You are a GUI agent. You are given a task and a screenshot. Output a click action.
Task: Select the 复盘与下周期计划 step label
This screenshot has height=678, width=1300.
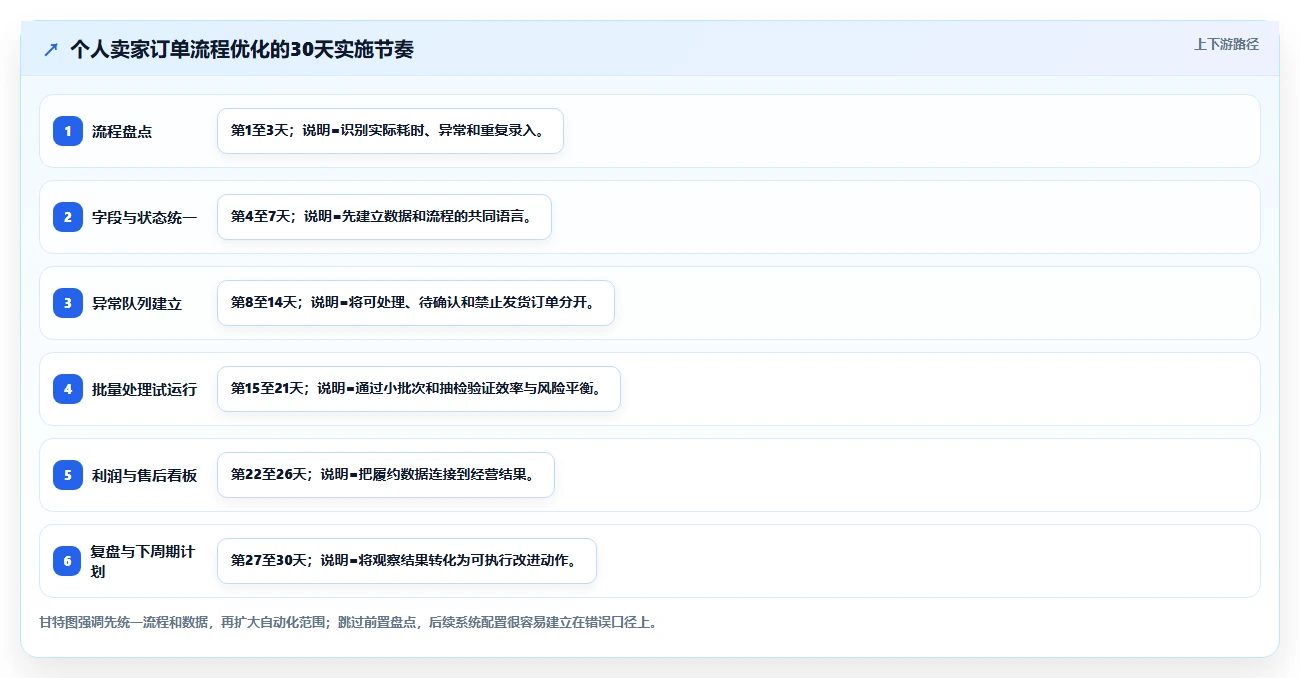143,561
